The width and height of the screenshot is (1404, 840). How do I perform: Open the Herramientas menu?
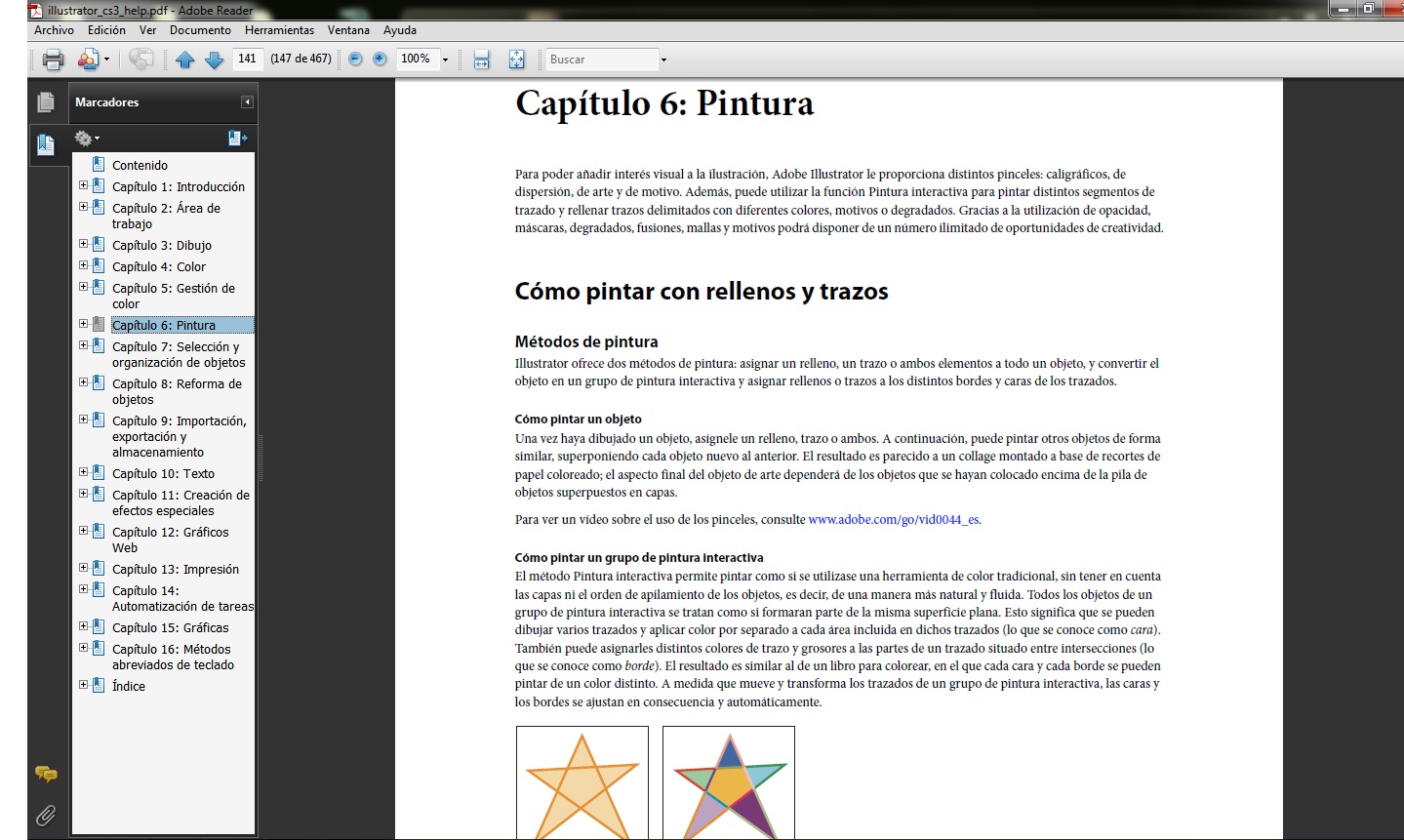click(x=280, y=29)
